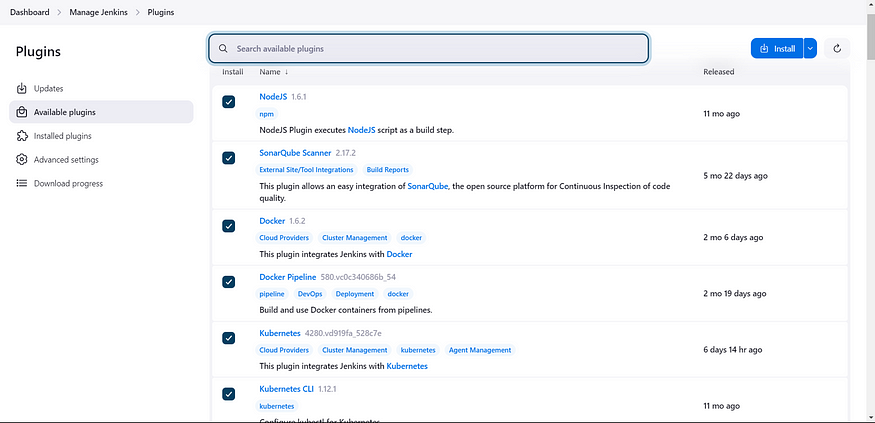The image size is (875, 423).
Task: Open the Kubernetes CLI plugin link
Action: tap(286, 389)
